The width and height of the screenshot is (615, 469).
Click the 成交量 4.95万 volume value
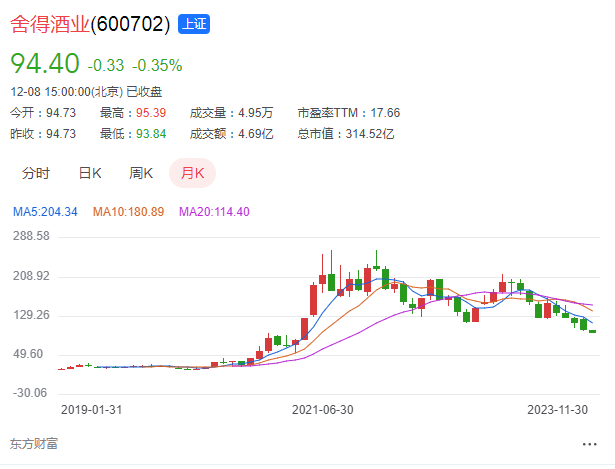pyautogui.click(x=255, y=113)
